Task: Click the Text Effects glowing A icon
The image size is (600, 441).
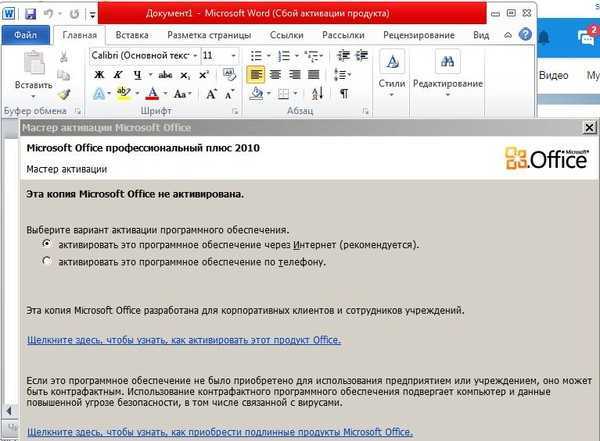Action: tap(99, 94)
